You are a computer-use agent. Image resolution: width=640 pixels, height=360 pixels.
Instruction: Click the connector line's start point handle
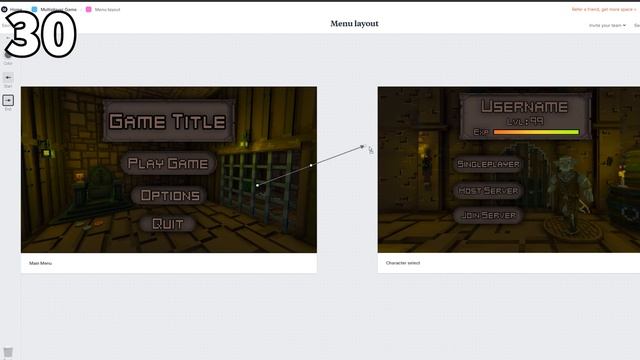pyautogui.click(x=258, y=185)
